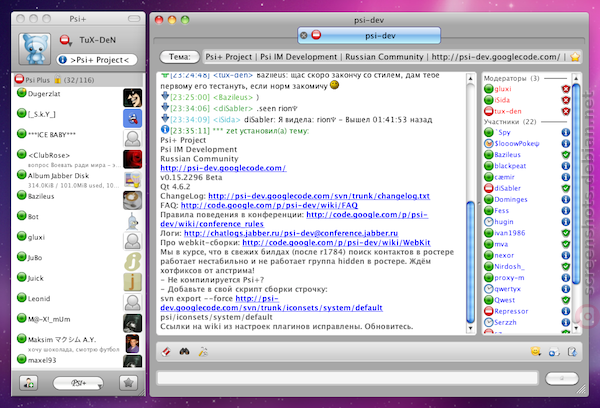The height and width of the screenshot is (408, 600).
Task: Collapse the Psi Plus account group
Action: [x=78, y=80]
